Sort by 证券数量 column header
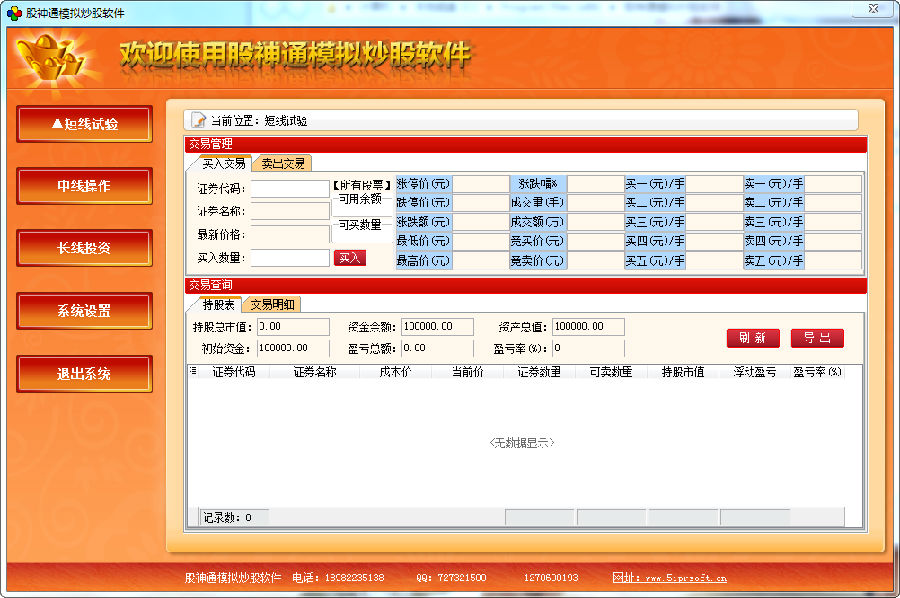The height and width of the screenshot is (598, 900). pos(539,372)
